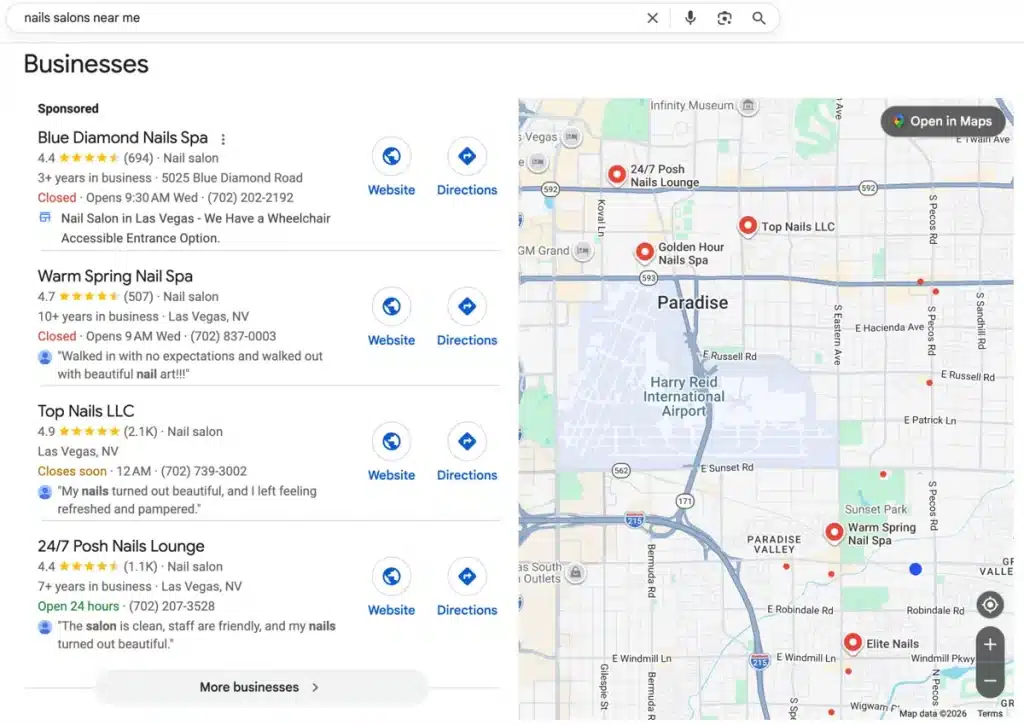
Task: Click the magnifying glass search icon
Action: pos(758,17)
